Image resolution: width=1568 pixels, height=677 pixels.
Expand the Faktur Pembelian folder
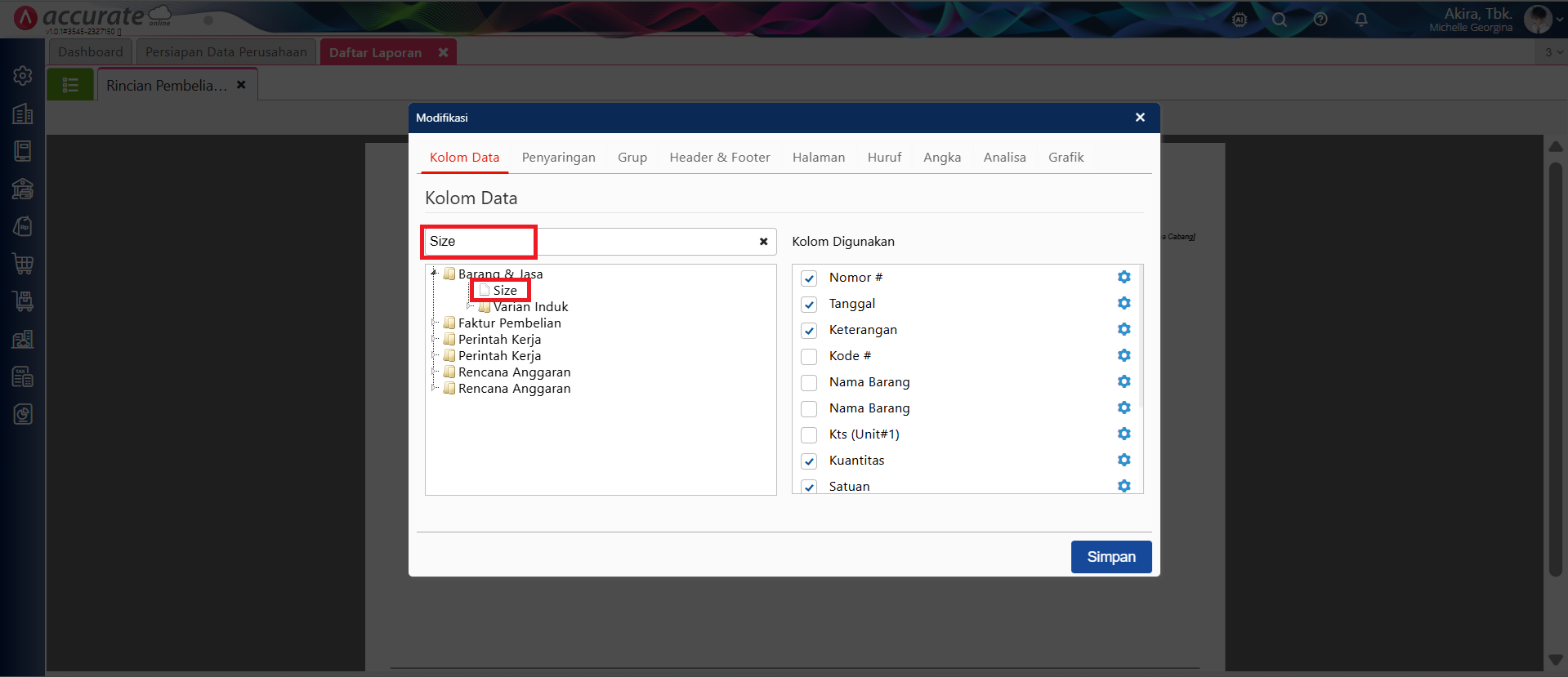click(434, 323)
